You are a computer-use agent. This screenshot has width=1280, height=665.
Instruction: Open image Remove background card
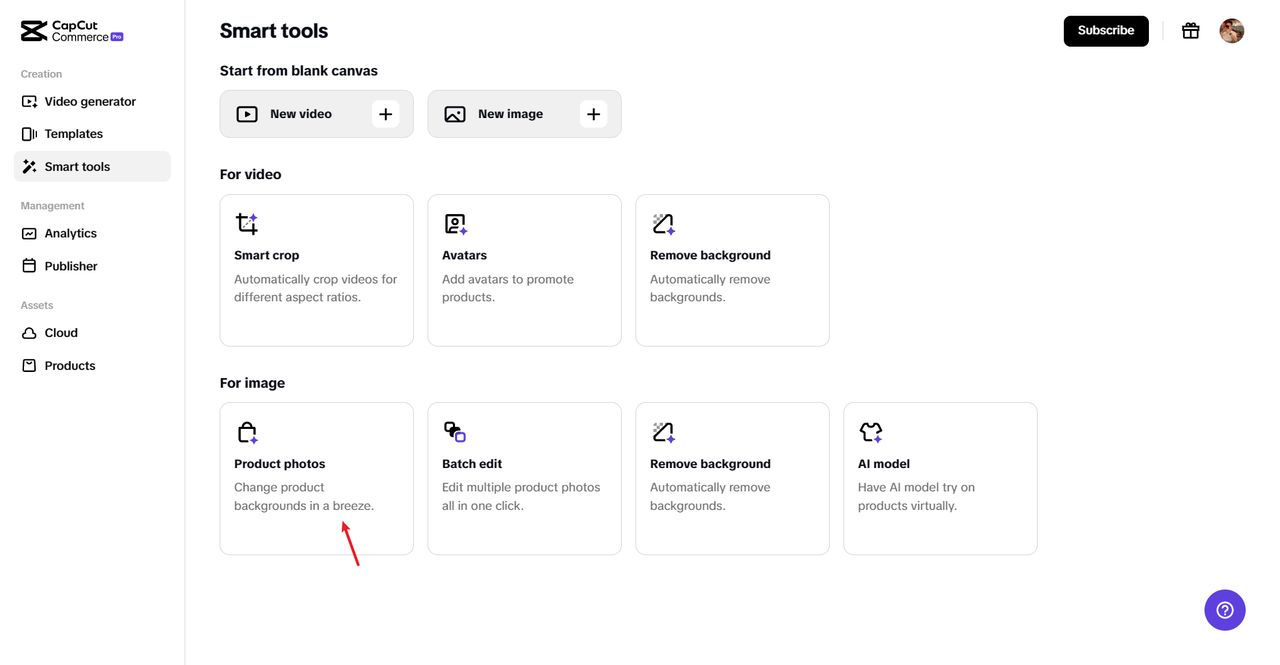(732, 478)
